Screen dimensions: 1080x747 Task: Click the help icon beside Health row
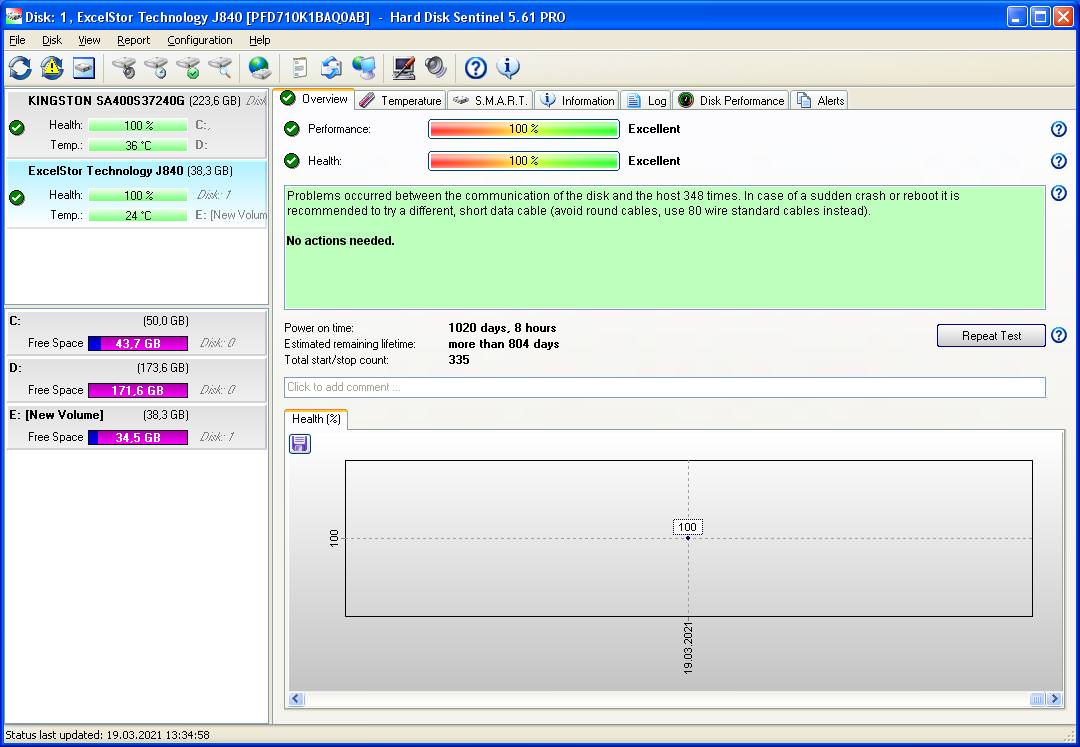1059,160
